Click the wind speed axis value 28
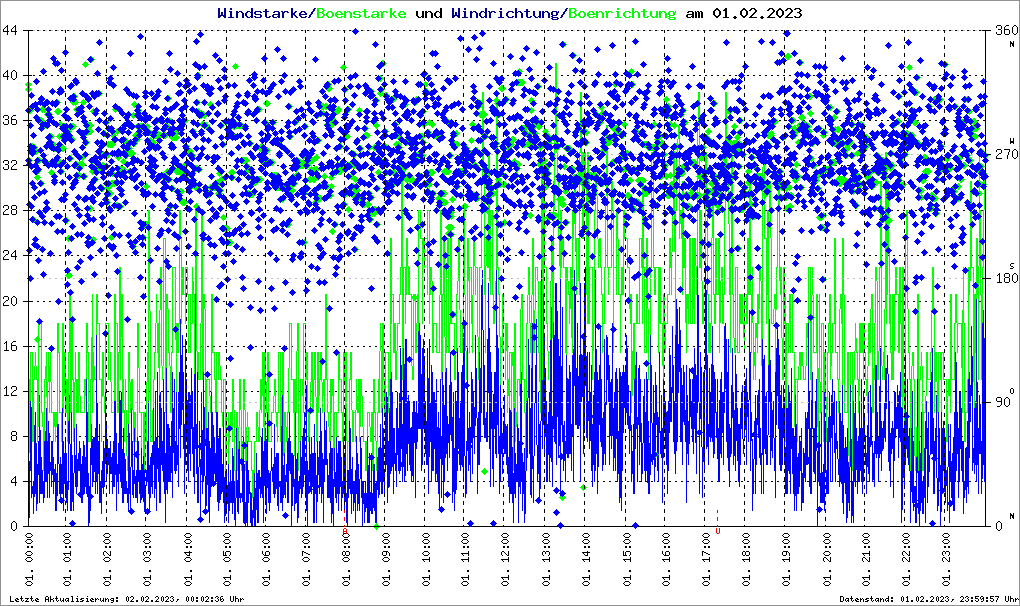This screenshot has width=1020, height=606. pos(10,210)
